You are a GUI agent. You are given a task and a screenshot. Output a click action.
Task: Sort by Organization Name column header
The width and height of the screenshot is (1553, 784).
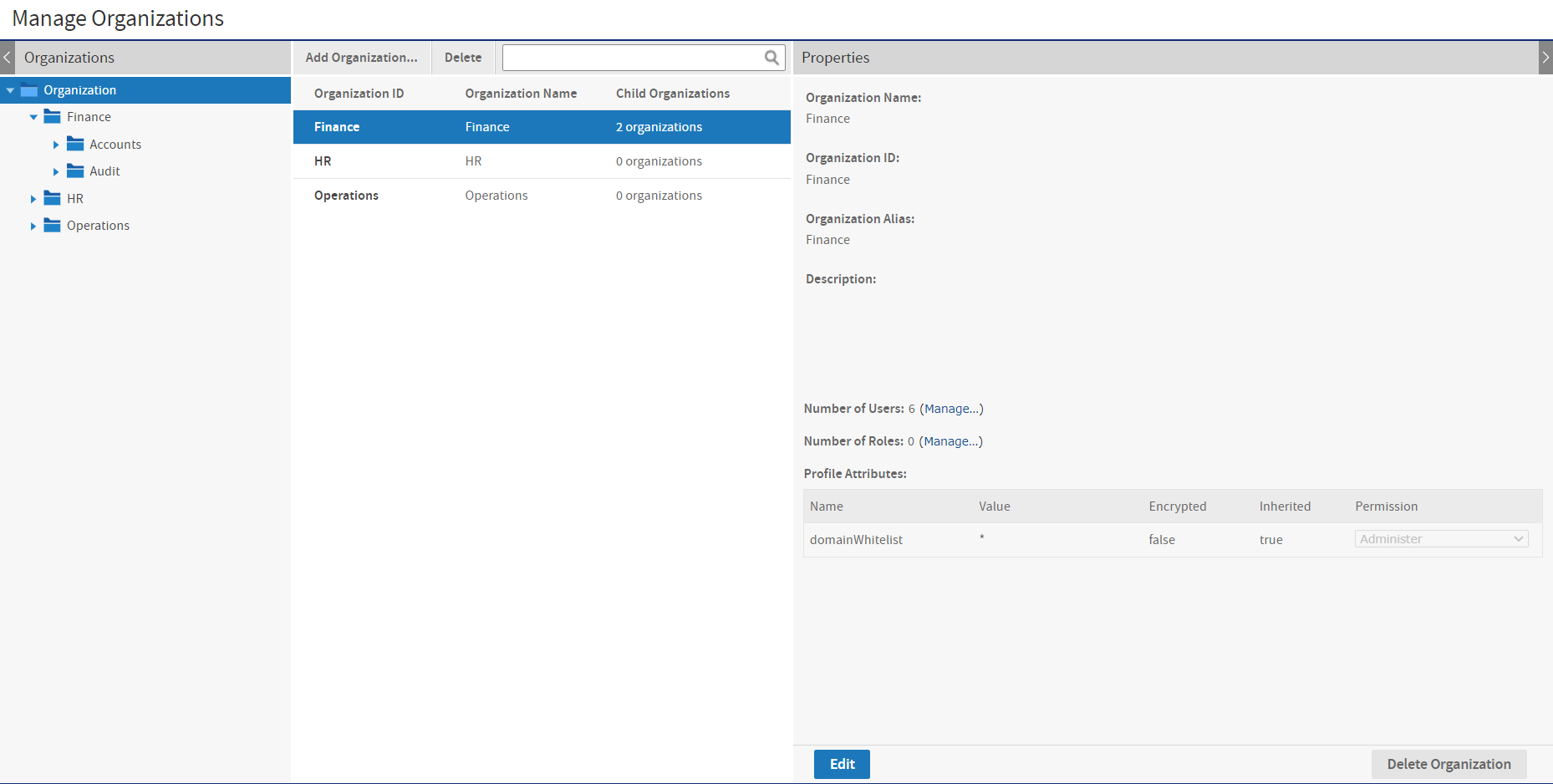tap(521, 94)
